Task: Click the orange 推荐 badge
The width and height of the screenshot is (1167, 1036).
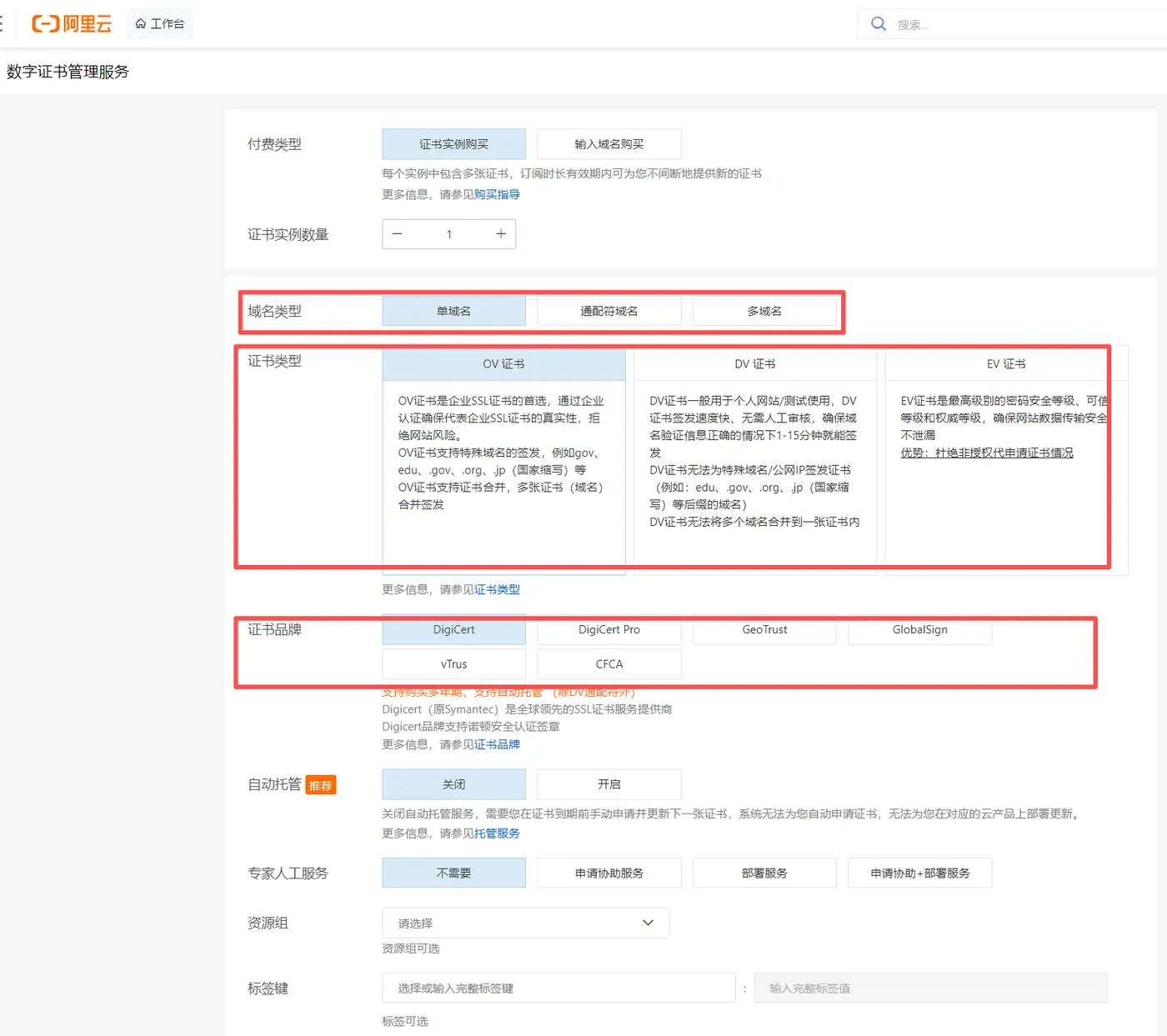Action: coord(321,785)
